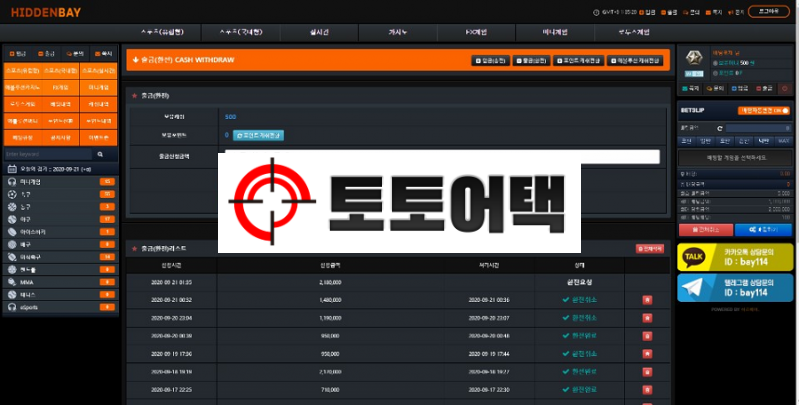
Task: Click the 스포츠(유럽형) orange sidebar tile
Action: [22, 71]
